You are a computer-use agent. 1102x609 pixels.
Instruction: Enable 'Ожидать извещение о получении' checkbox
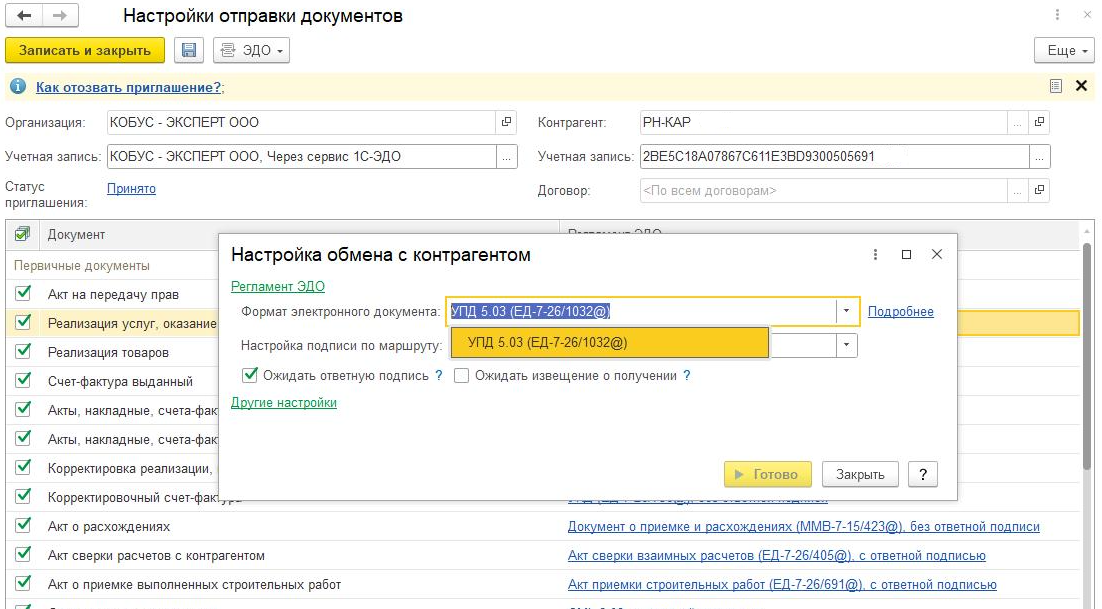[462, 376]
